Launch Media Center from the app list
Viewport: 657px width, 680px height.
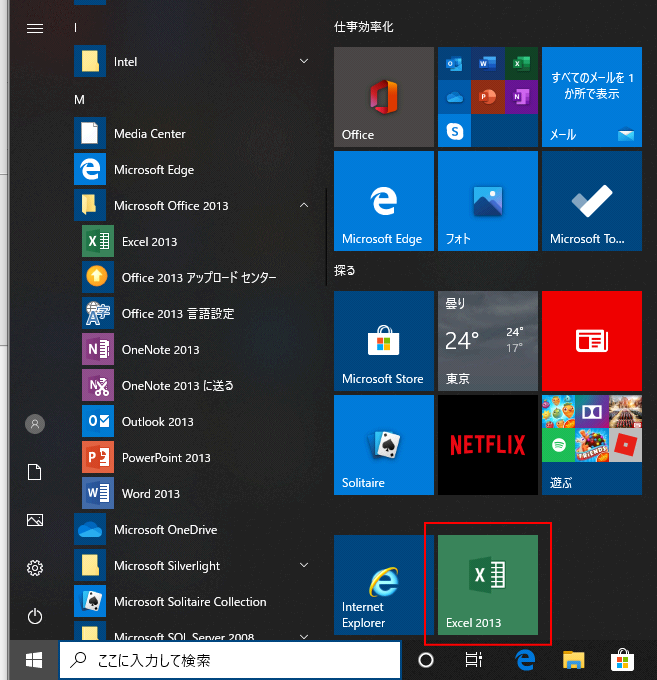(x=193, y=134)
